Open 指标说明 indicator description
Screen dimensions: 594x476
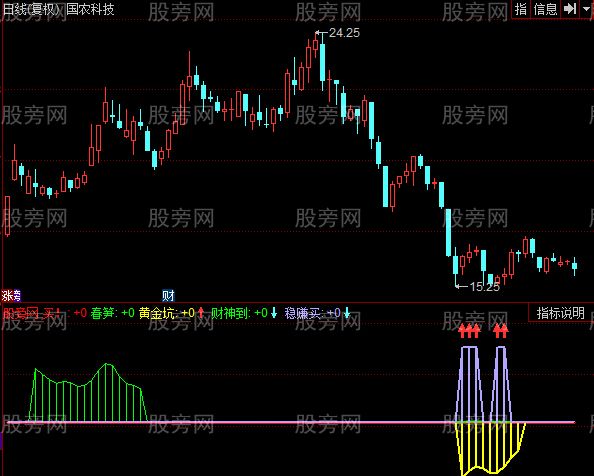560,313
